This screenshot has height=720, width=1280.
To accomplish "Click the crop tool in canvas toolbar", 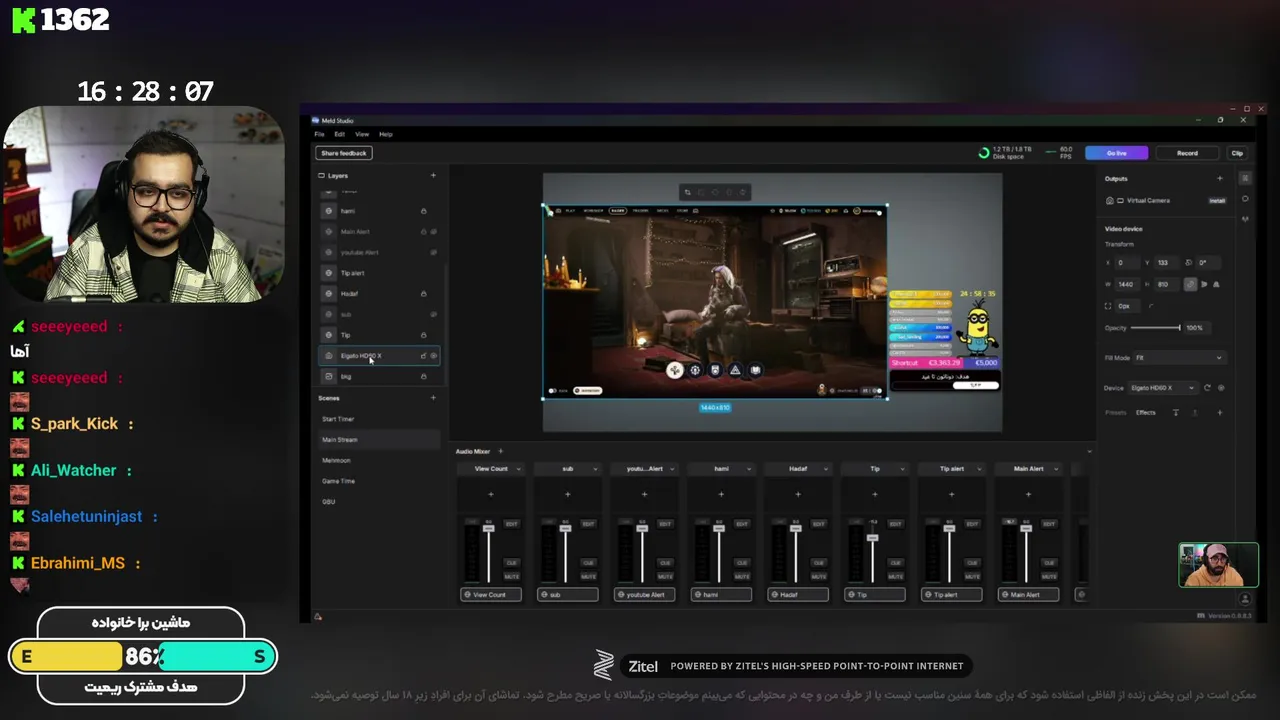I will [688, 192].
